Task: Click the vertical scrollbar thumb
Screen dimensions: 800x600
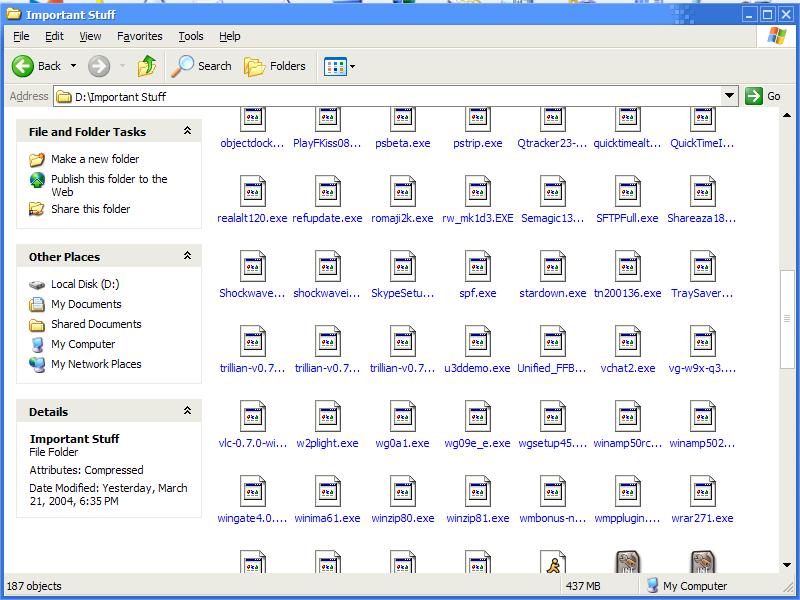Action: coord(787,318)
